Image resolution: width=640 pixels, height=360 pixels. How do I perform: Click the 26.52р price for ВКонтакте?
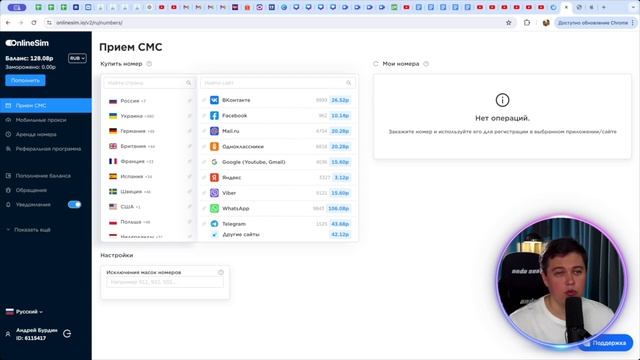(340, 100)
